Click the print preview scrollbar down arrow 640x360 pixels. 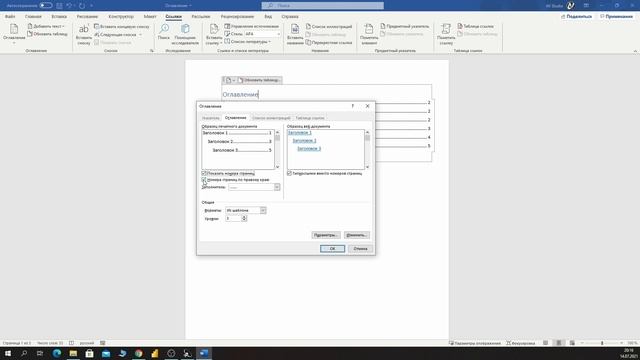pyautogui.click(x=278, y=167)
